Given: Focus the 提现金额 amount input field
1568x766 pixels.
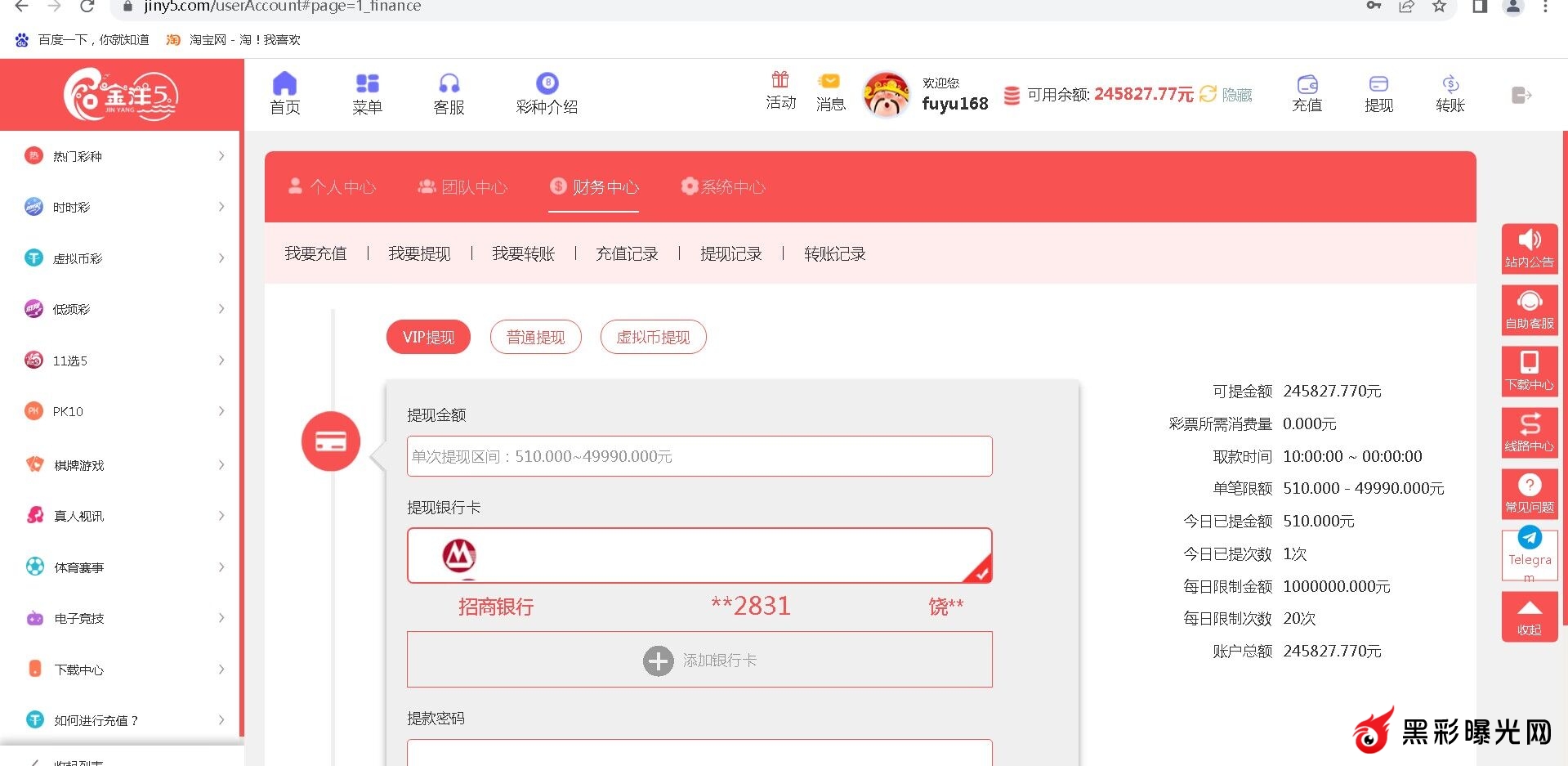Looking at the screenshot, I should (699, 456).
